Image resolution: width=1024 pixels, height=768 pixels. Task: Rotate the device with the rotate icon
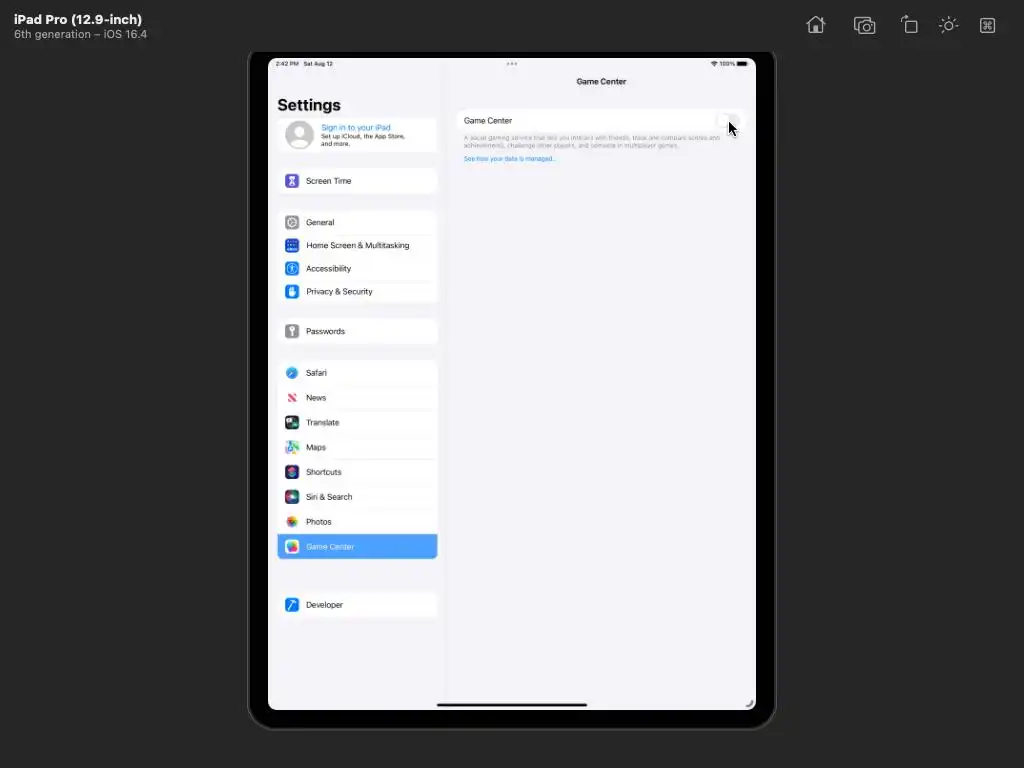coord(909,25)
